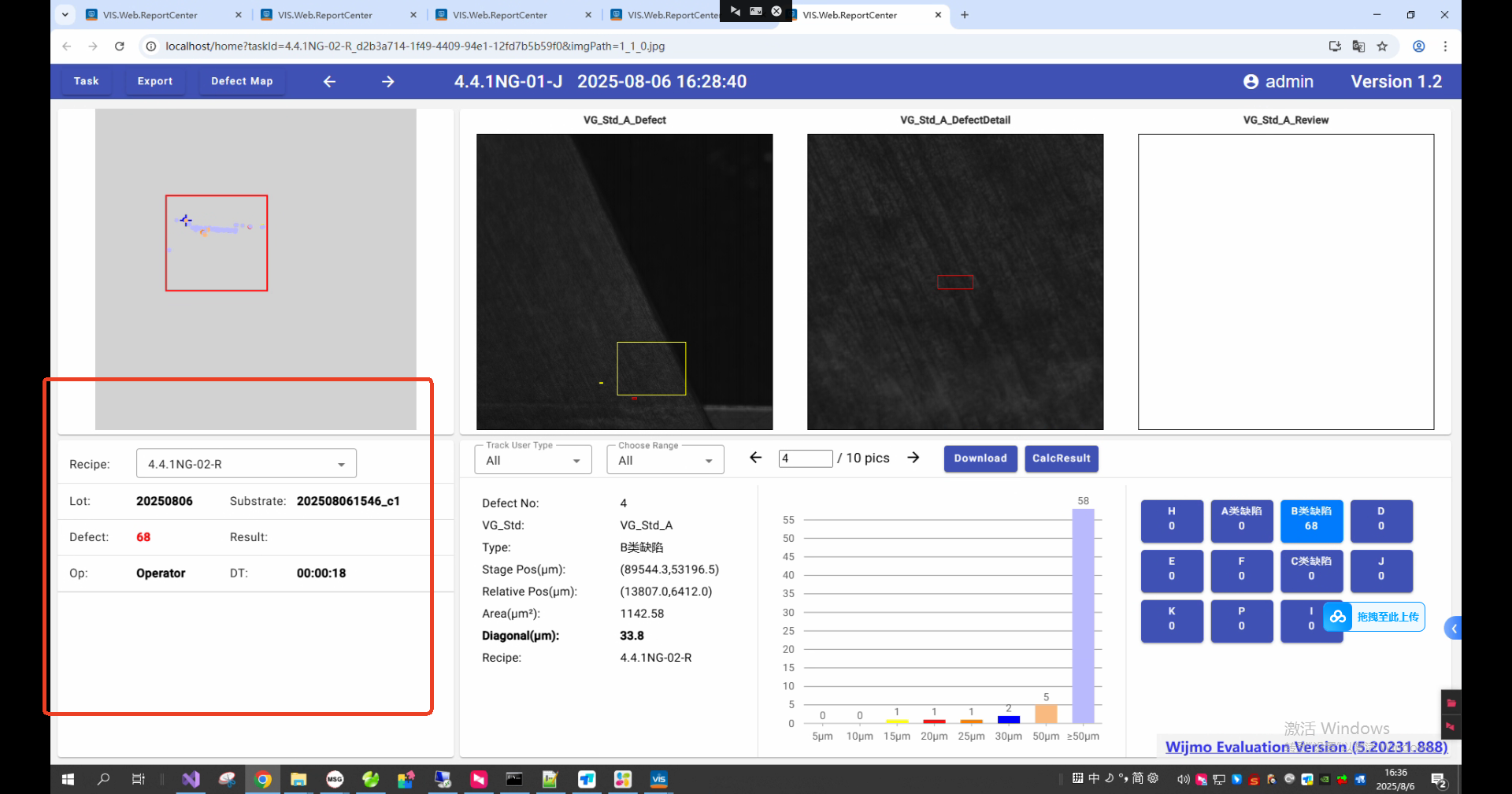Click the next record arrow in header
Image resolution: width=1512 pixels, height=794 pixels.
pos(387,82)
